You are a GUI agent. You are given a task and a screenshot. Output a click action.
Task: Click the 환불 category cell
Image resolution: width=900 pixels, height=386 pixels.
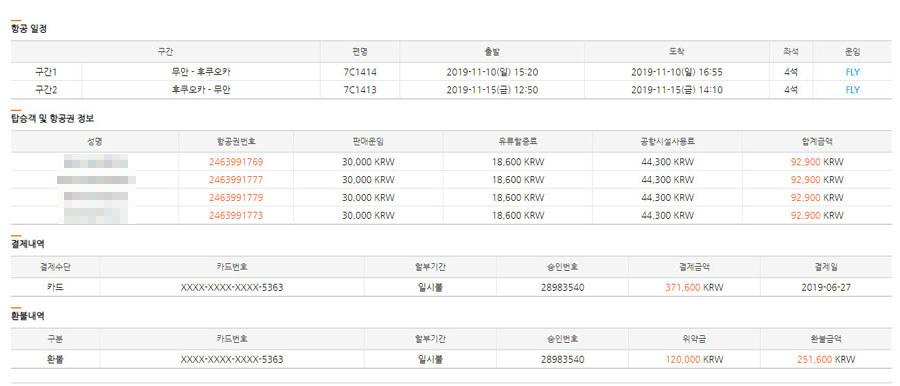(55, 360)
